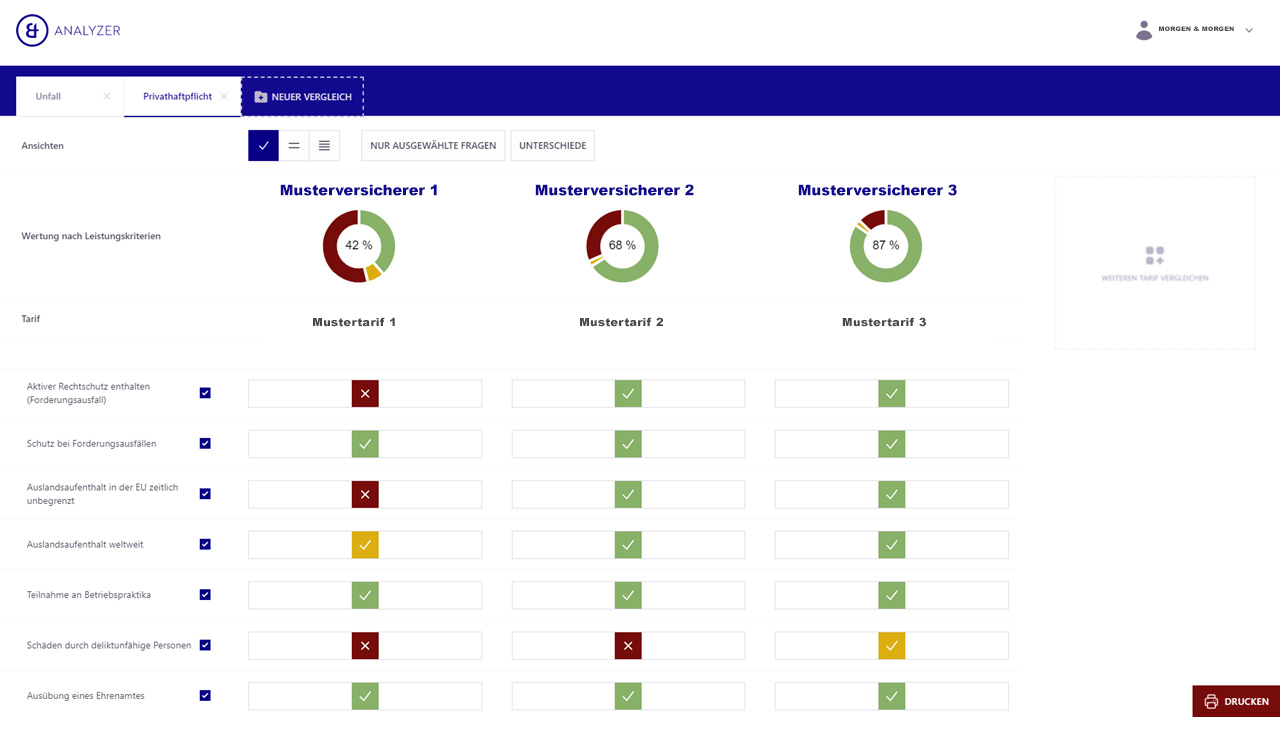This screenshot has width=1280, height=738.
Task: Toggle Teilnahme an Betriebspraktika checkbox
Action: point(205,595)
